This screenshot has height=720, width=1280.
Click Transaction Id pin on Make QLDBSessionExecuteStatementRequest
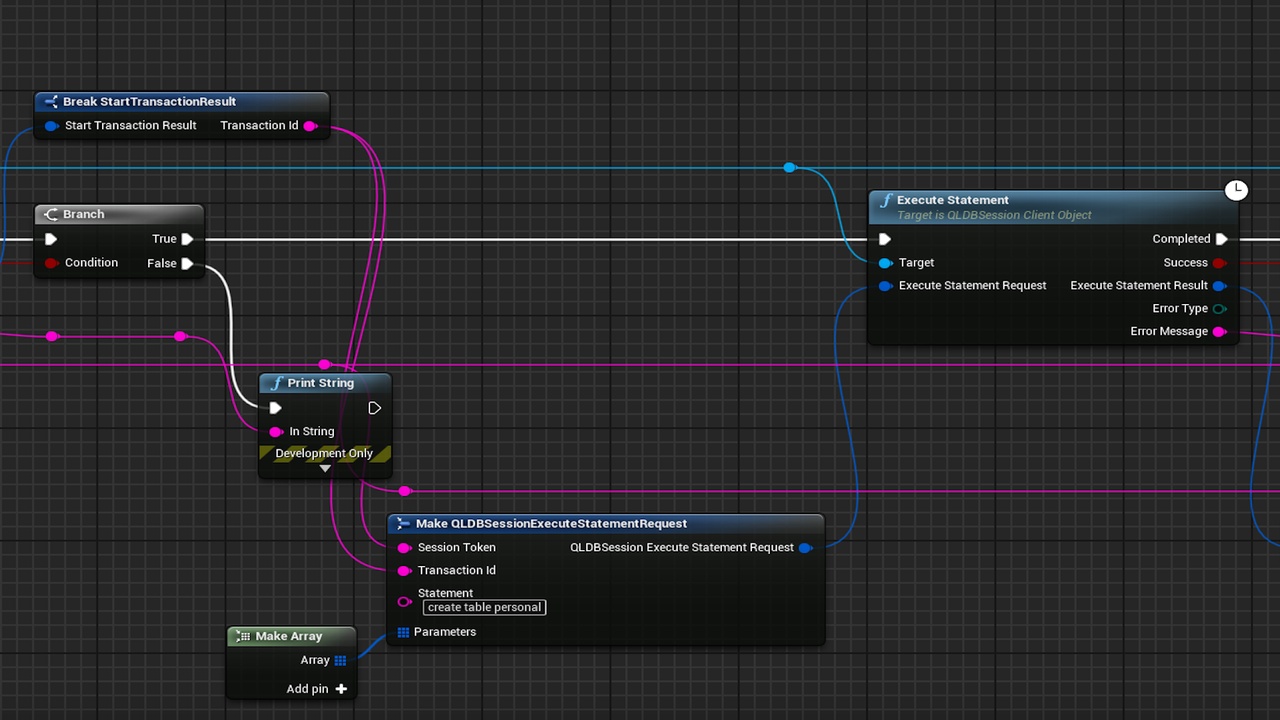pos(404,571)
